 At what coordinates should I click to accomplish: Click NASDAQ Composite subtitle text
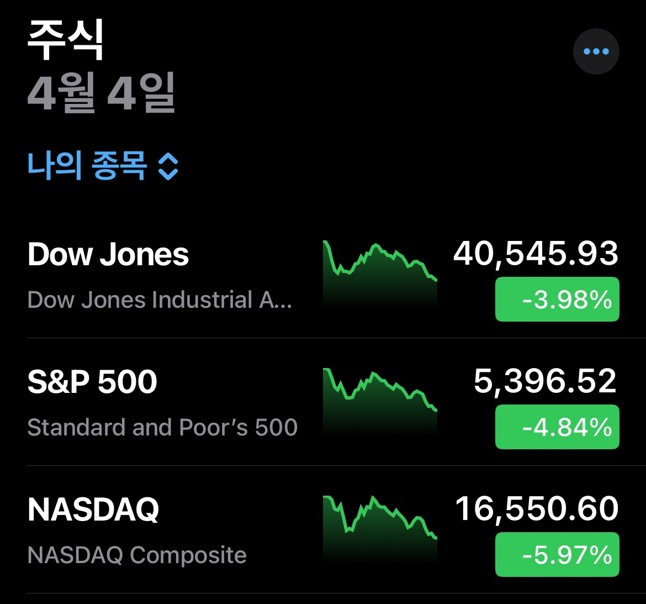[137, 555]
